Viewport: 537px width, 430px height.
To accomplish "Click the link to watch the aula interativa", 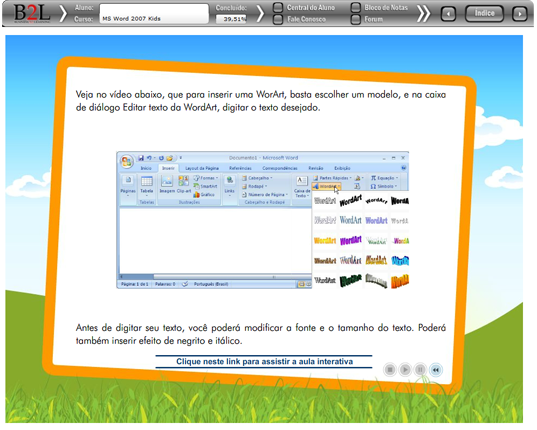I will pos(264,362).
